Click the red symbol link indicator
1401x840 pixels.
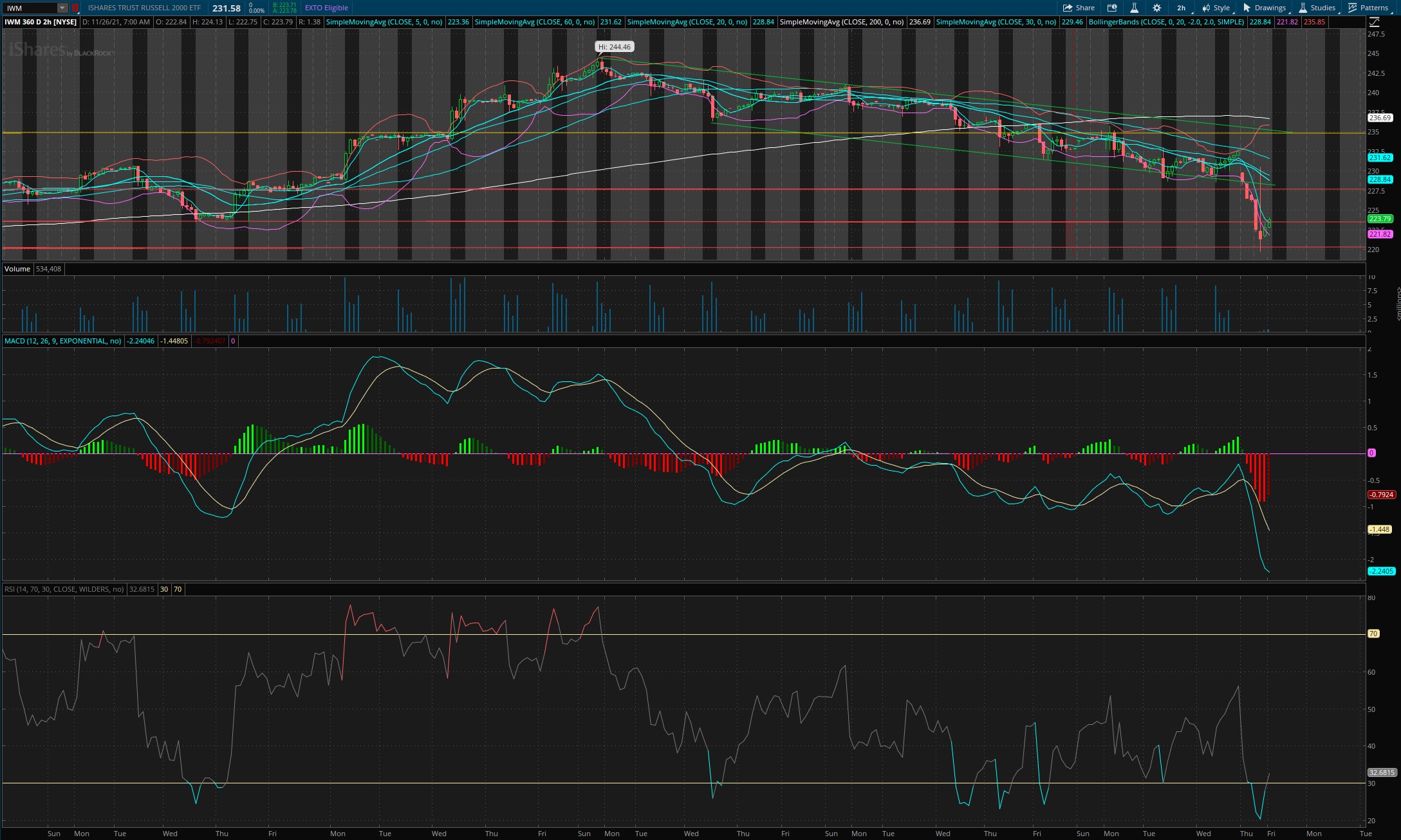75,8
